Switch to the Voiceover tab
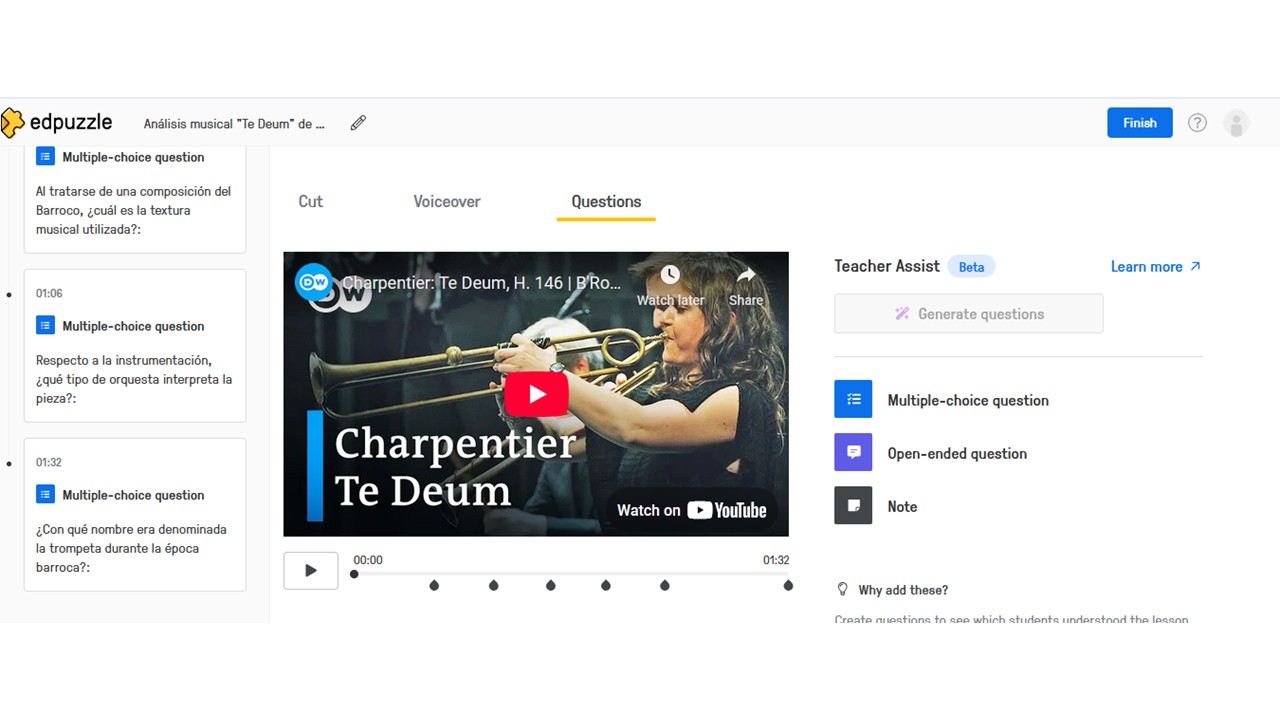The image size is (1280, 720). tap(447, 201)
